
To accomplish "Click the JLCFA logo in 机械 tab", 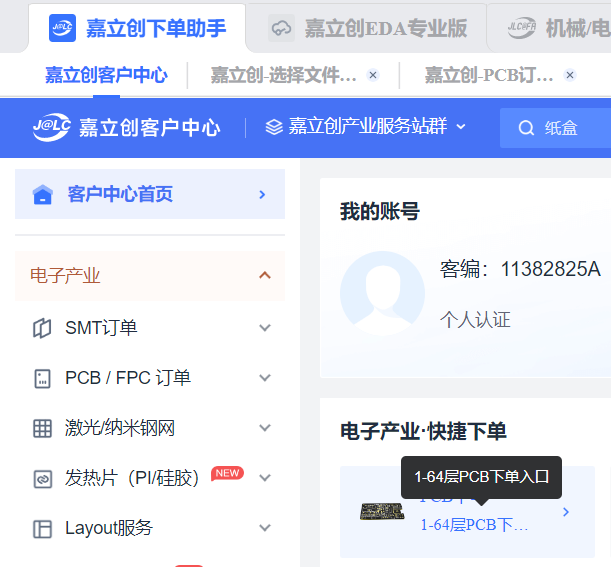I will [x=522, y=28].
